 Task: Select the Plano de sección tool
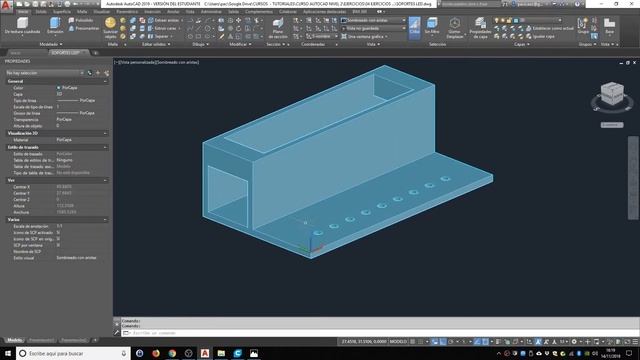click(x=278, y=28)
